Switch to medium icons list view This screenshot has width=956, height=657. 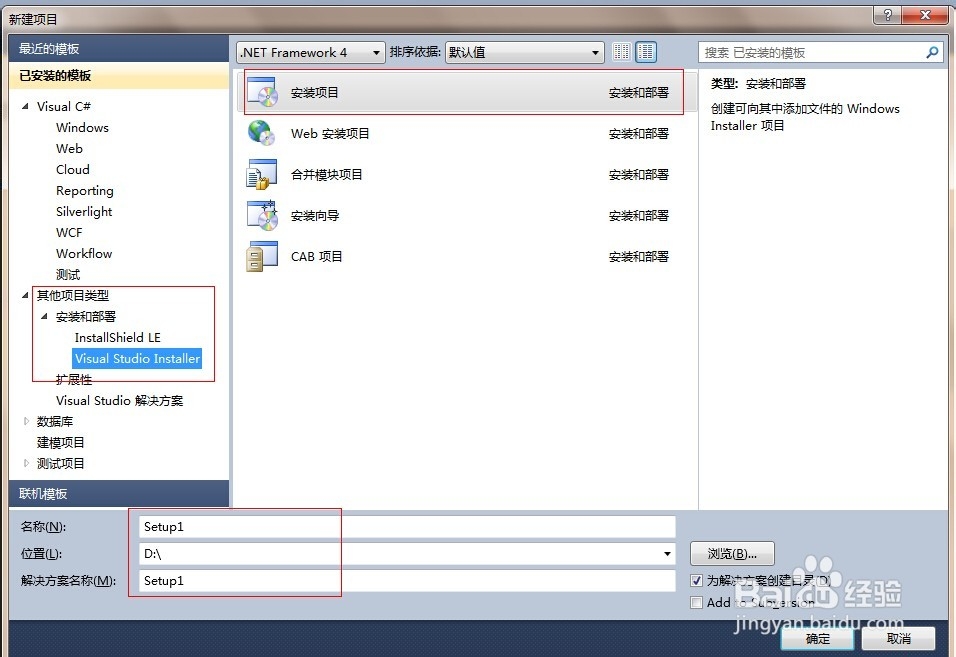click(x=646, y=52)
